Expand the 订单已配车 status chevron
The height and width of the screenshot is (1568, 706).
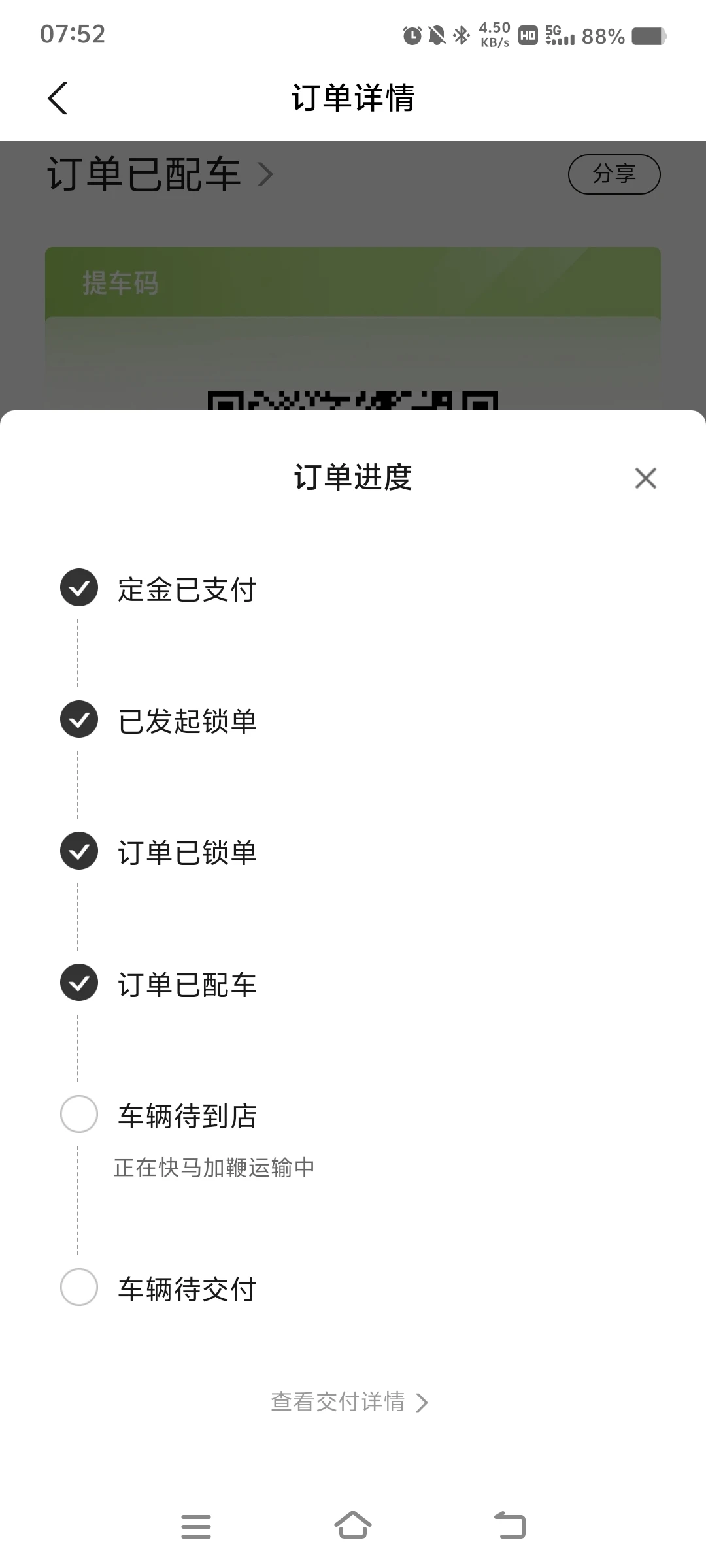click(x=265, y=175)
